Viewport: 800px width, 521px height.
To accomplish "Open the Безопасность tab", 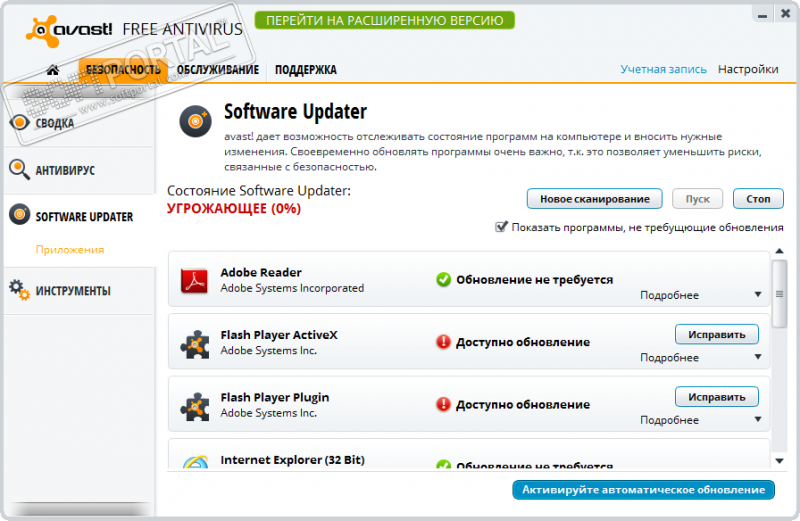I will coord(123,70).
